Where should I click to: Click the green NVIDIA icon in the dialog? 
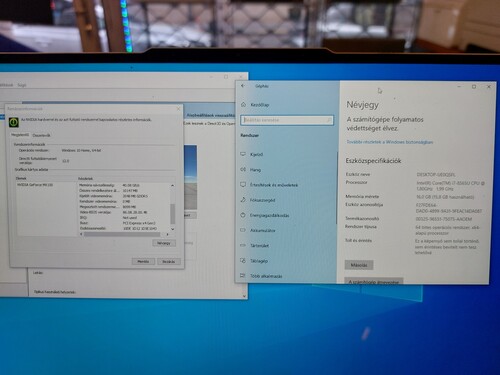tap(14, 122)
